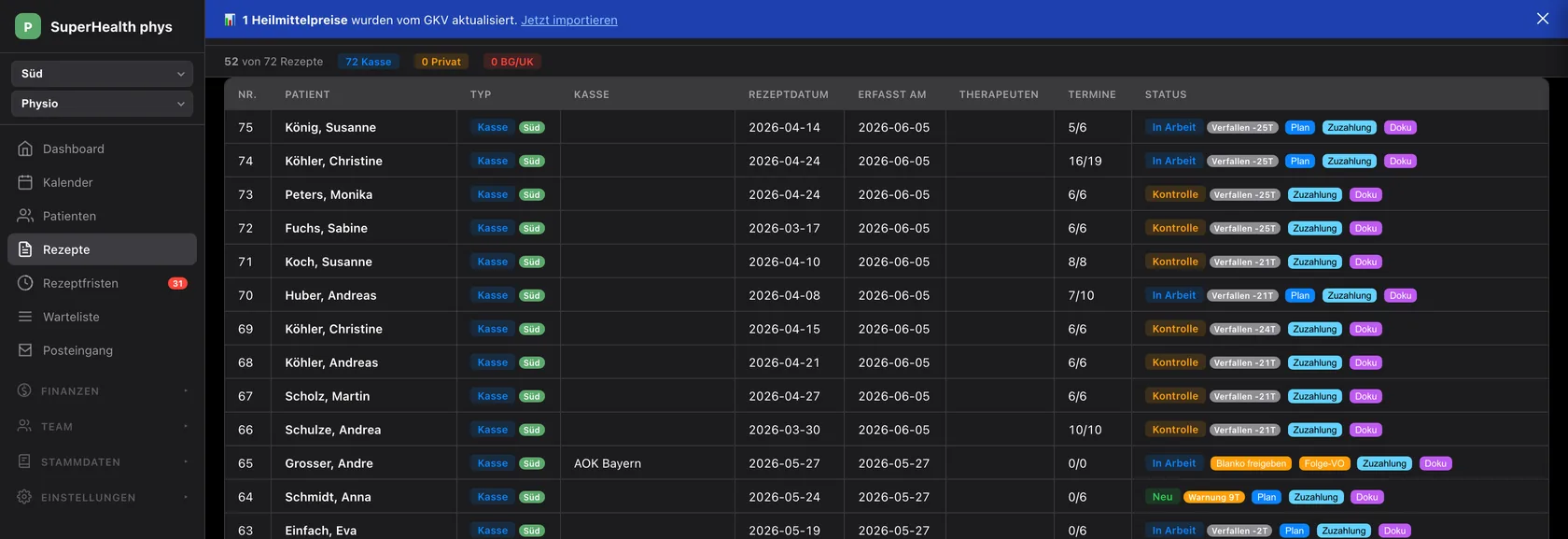Sort by the REZEPTDATUM column header
This screenshot has height=539, width=1568.
coord(789,94)
